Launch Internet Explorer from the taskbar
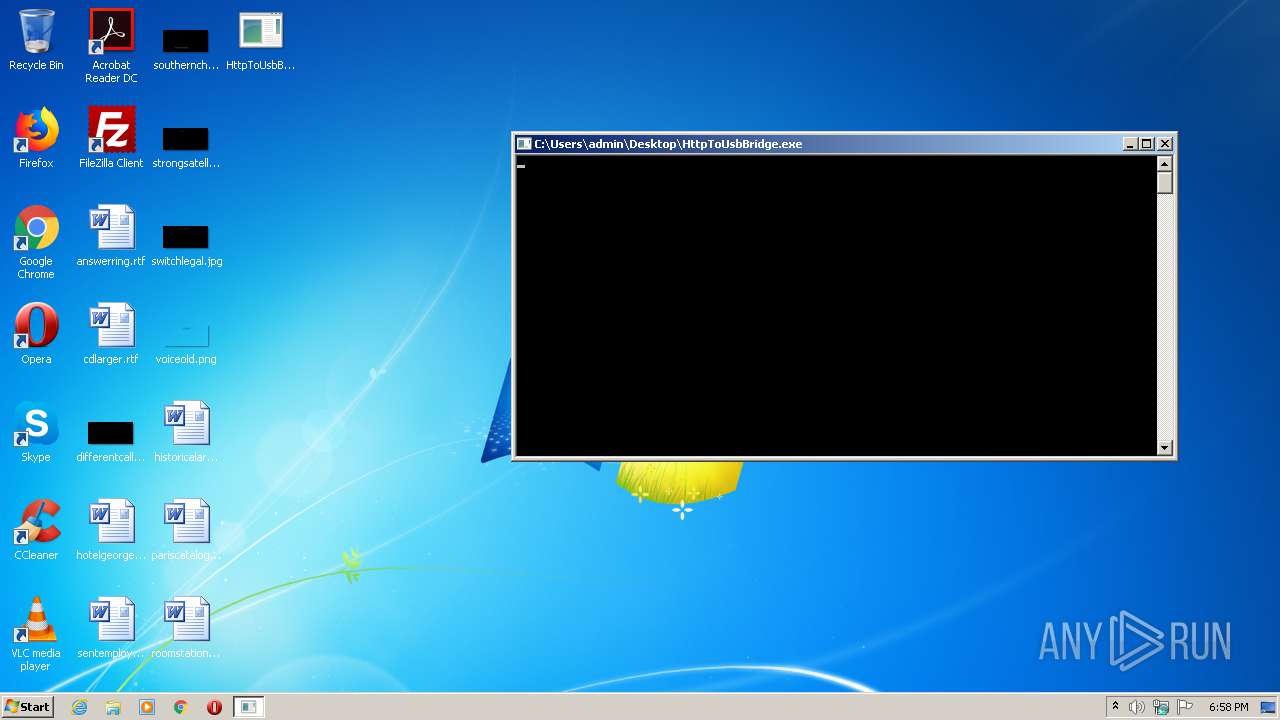The height and width of the screenshot is (720, 1280). pos(80,707)
